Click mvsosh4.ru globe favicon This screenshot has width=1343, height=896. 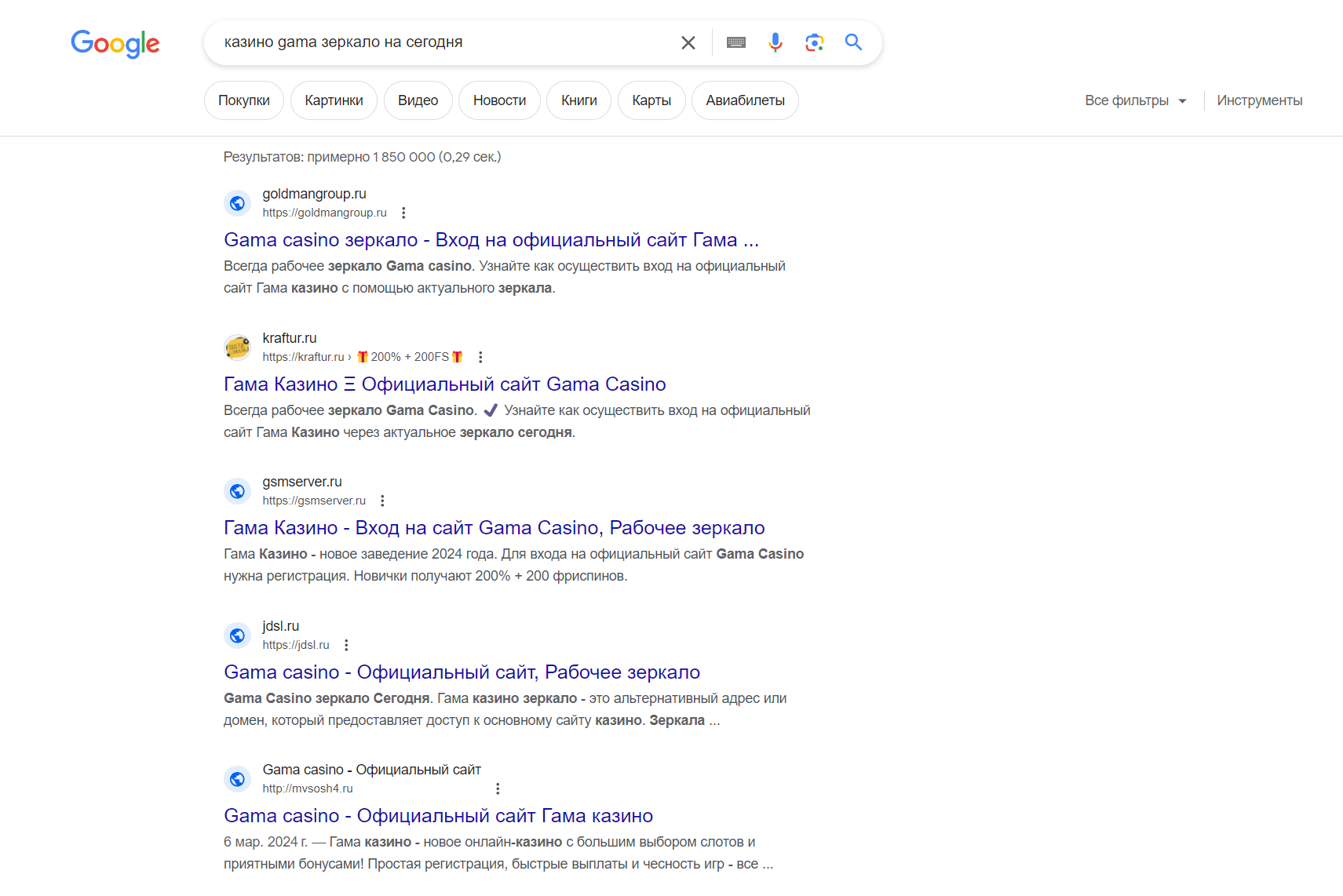[x=237, y=779]
